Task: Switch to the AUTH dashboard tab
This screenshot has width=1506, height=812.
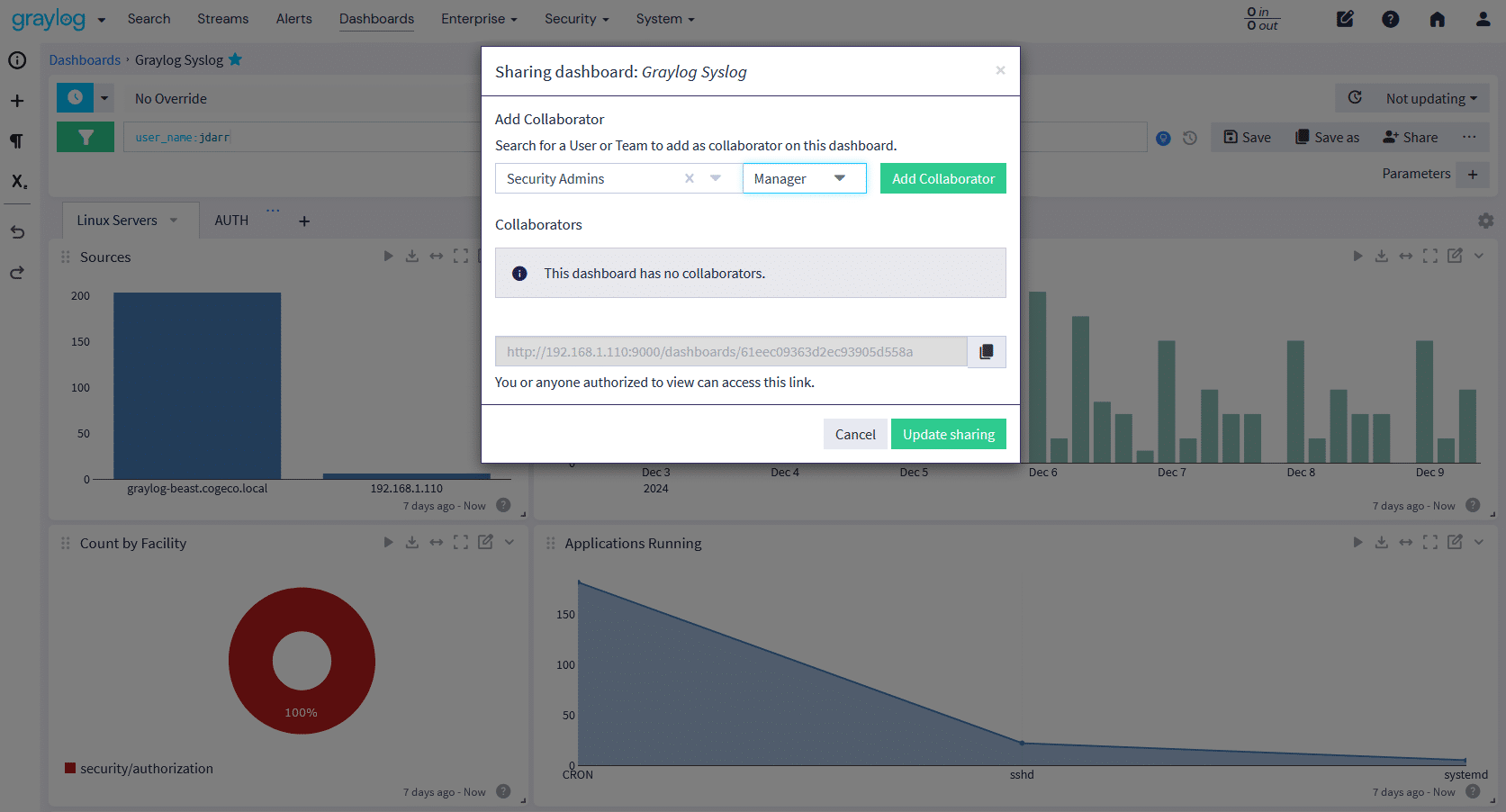Action: [x=231, y=221]
